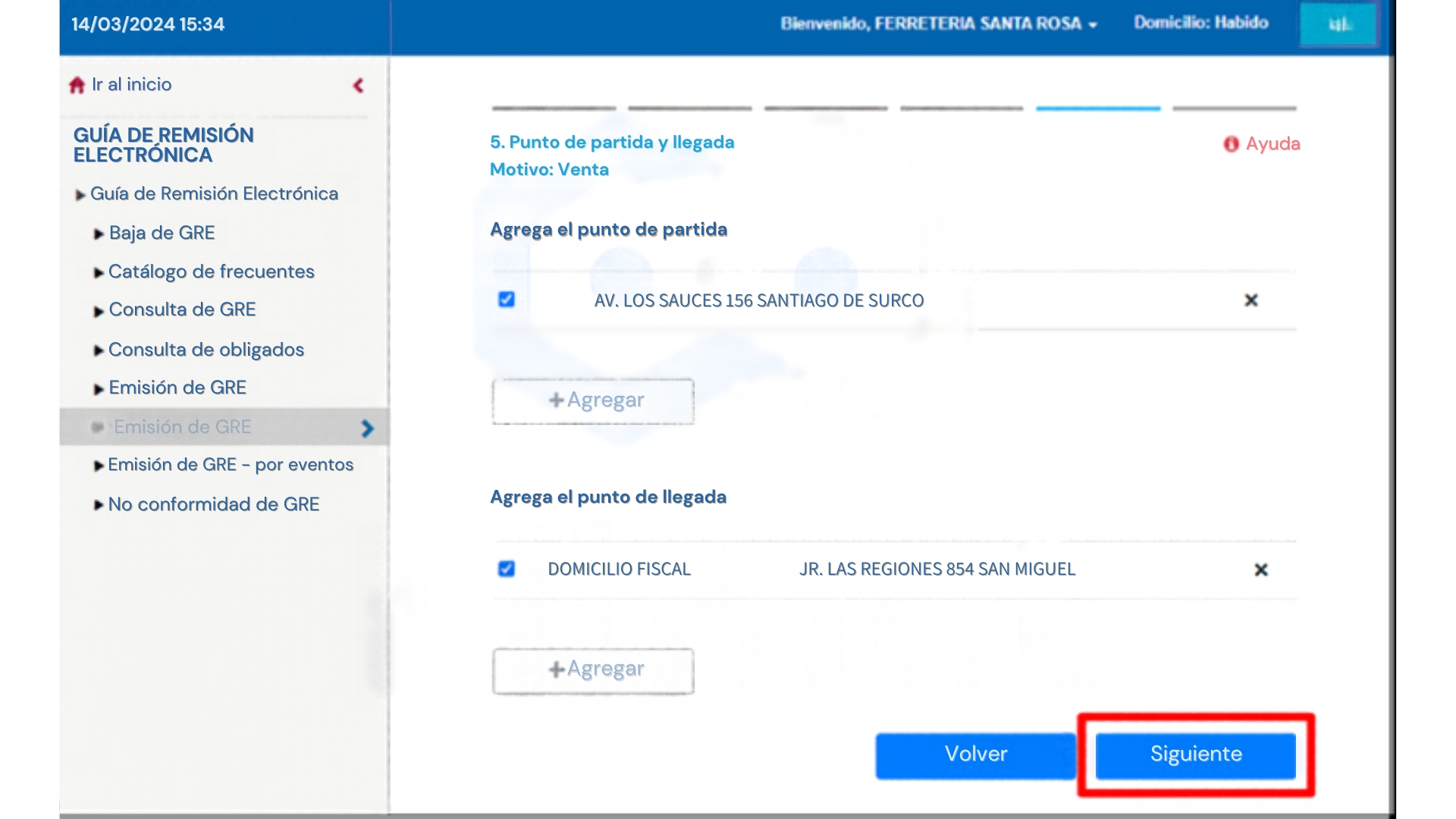The width and height of the screenshot is (1456, 819).
Task: Add an arrival point with Agregar
Action: click(593, 670)
